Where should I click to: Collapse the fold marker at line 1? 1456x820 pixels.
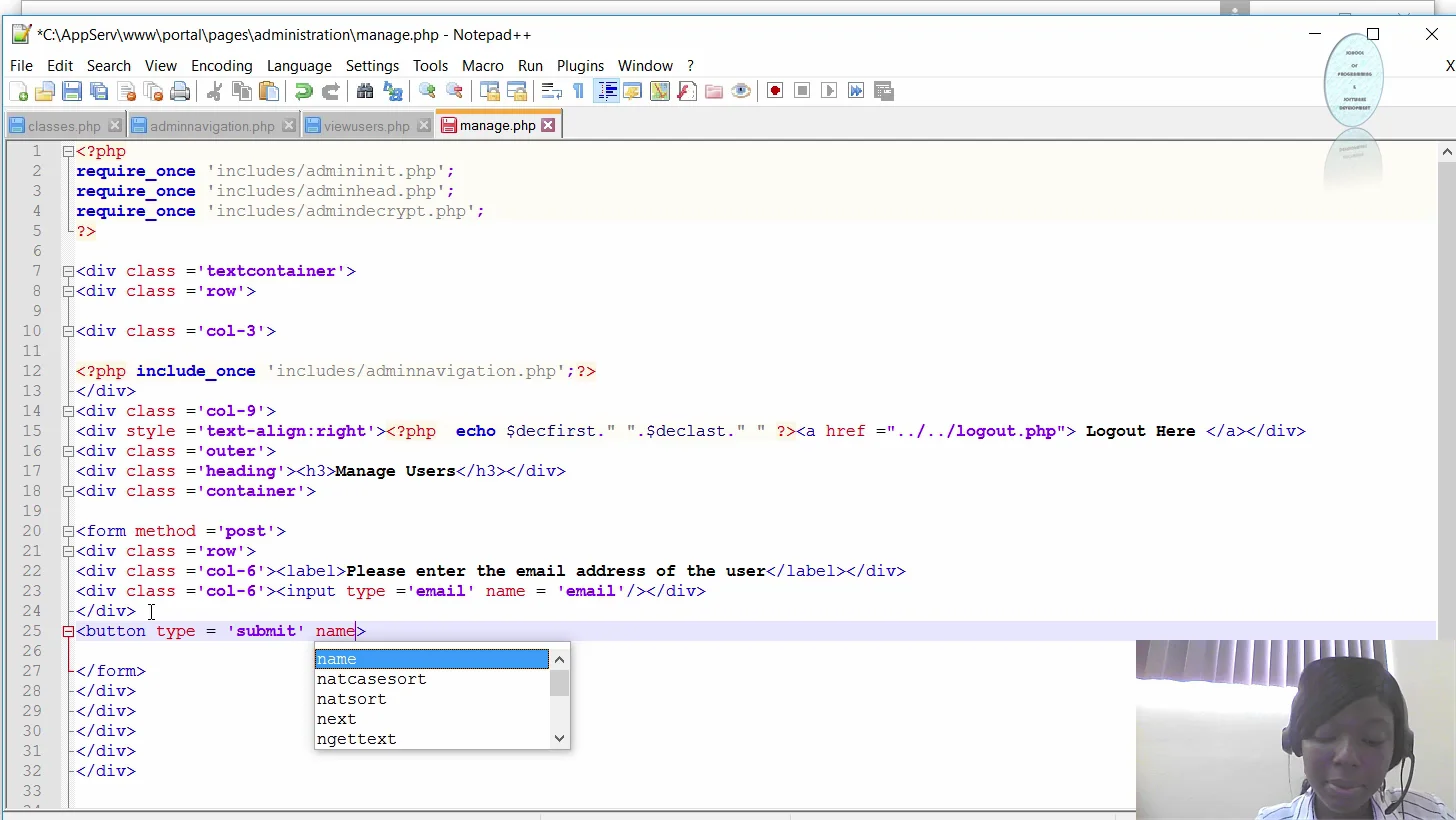click(x=68, y=151)
